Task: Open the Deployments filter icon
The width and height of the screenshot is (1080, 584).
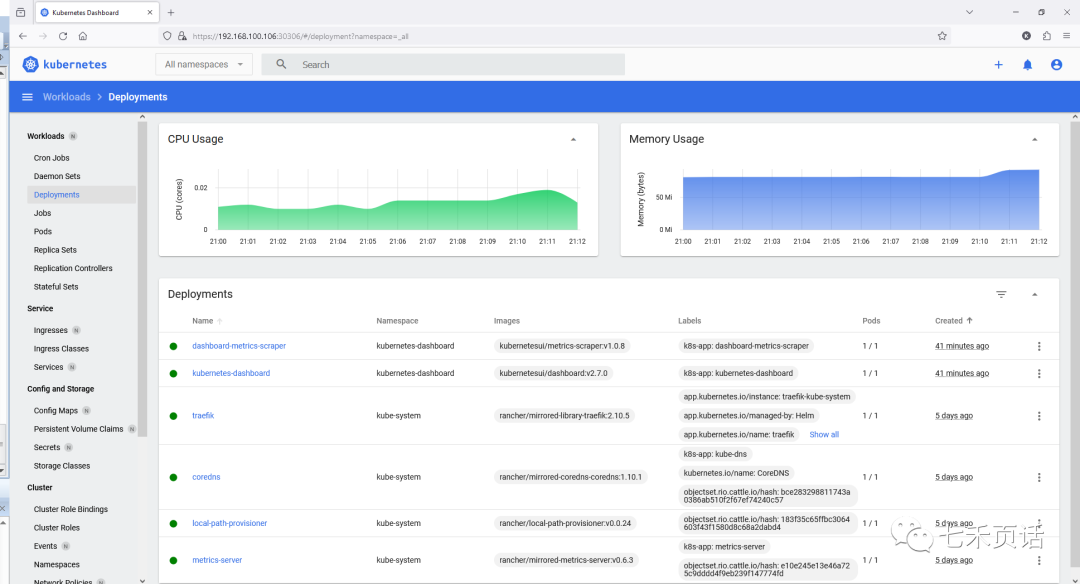Action: (1001, 294)
